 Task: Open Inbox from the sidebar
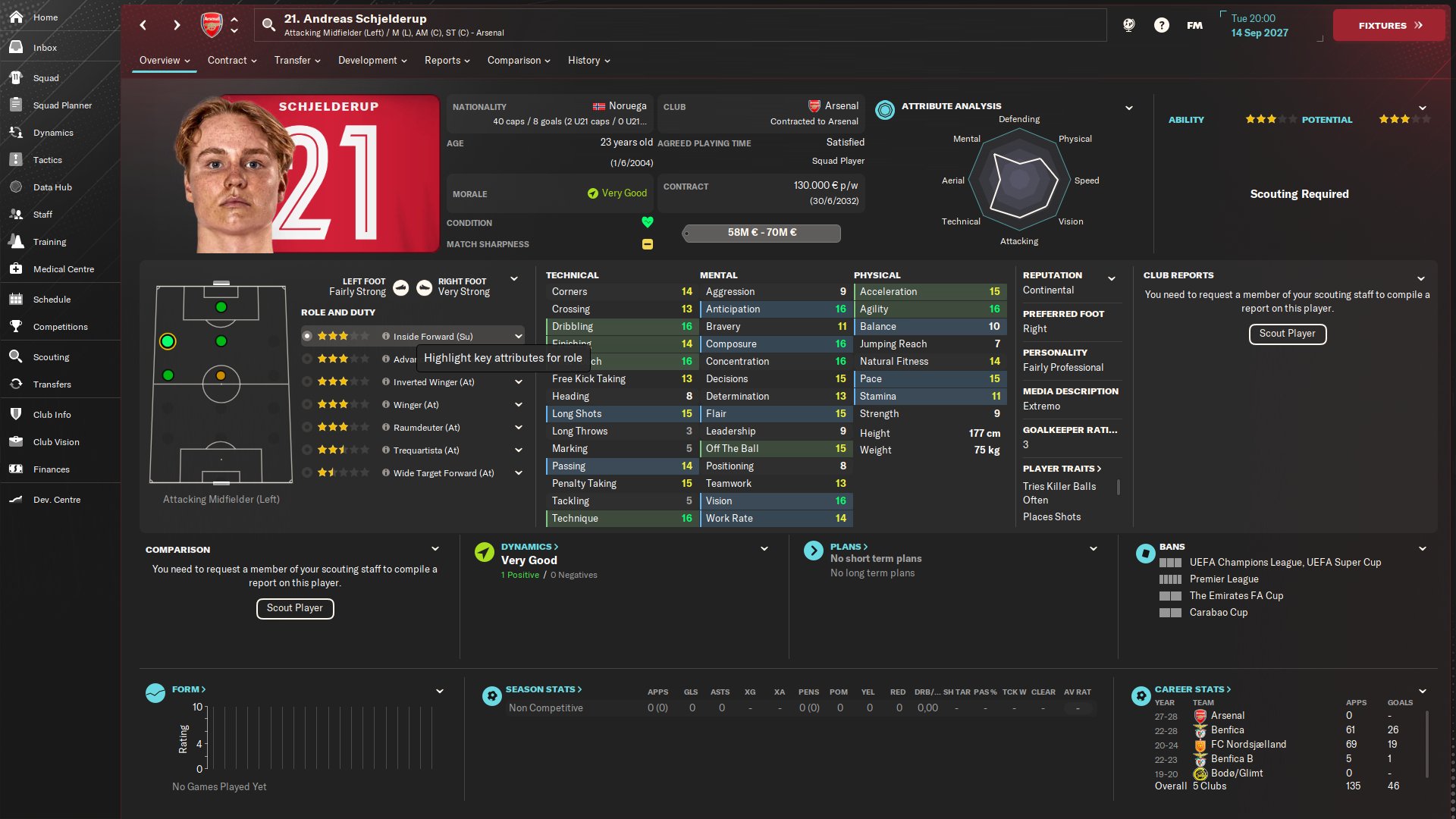click(45, 47)
